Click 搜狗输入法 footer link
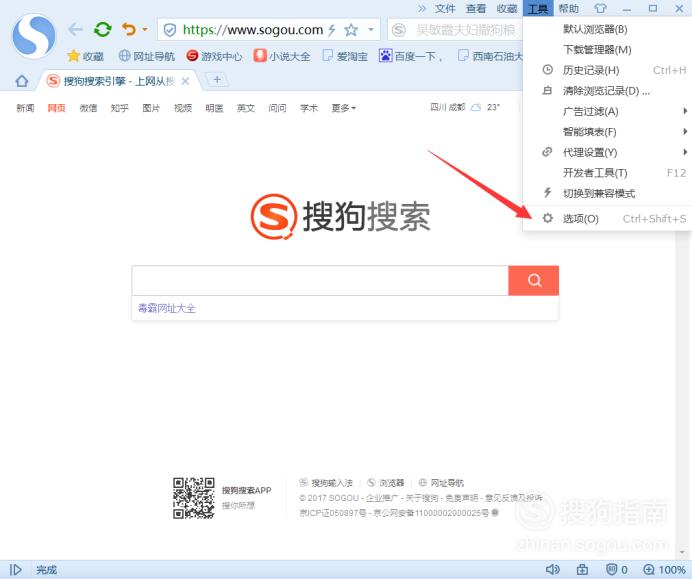Viewport: 692px width, 579px height. point(327,483)
